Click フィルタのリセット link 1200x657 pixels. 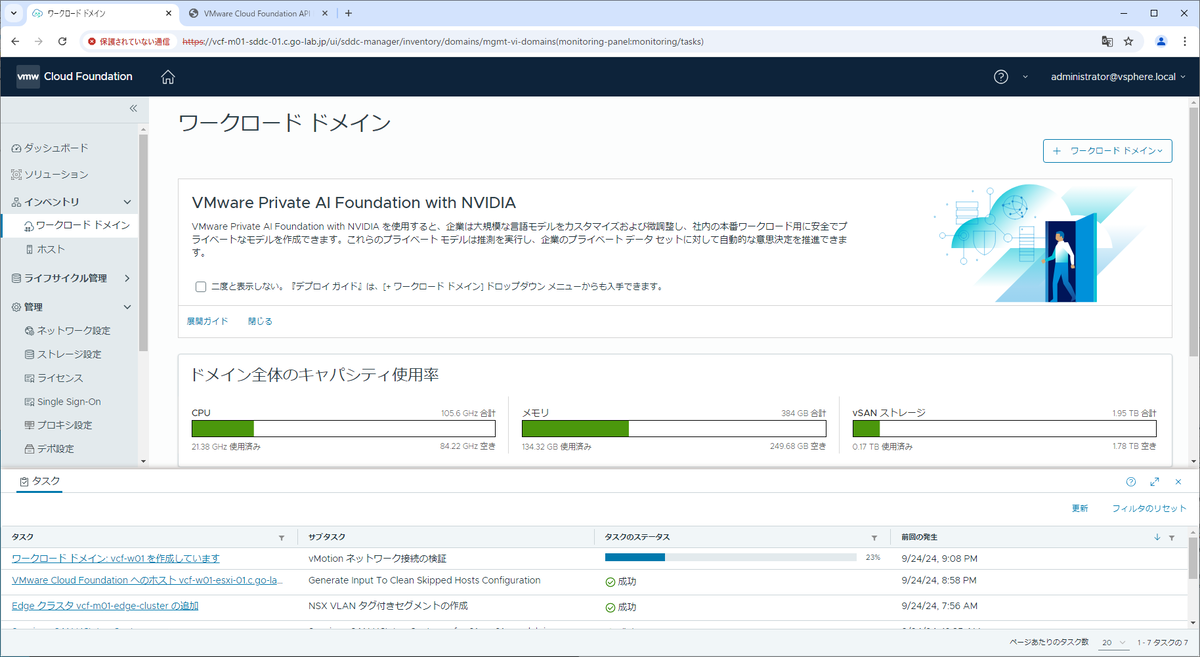click(1149, 509)
